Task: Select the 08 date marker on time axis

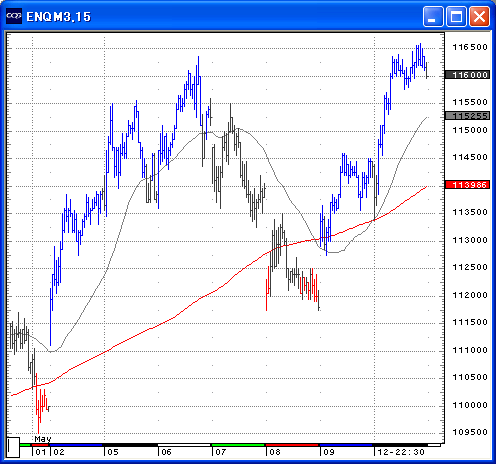Action: (x=275, y=452)
